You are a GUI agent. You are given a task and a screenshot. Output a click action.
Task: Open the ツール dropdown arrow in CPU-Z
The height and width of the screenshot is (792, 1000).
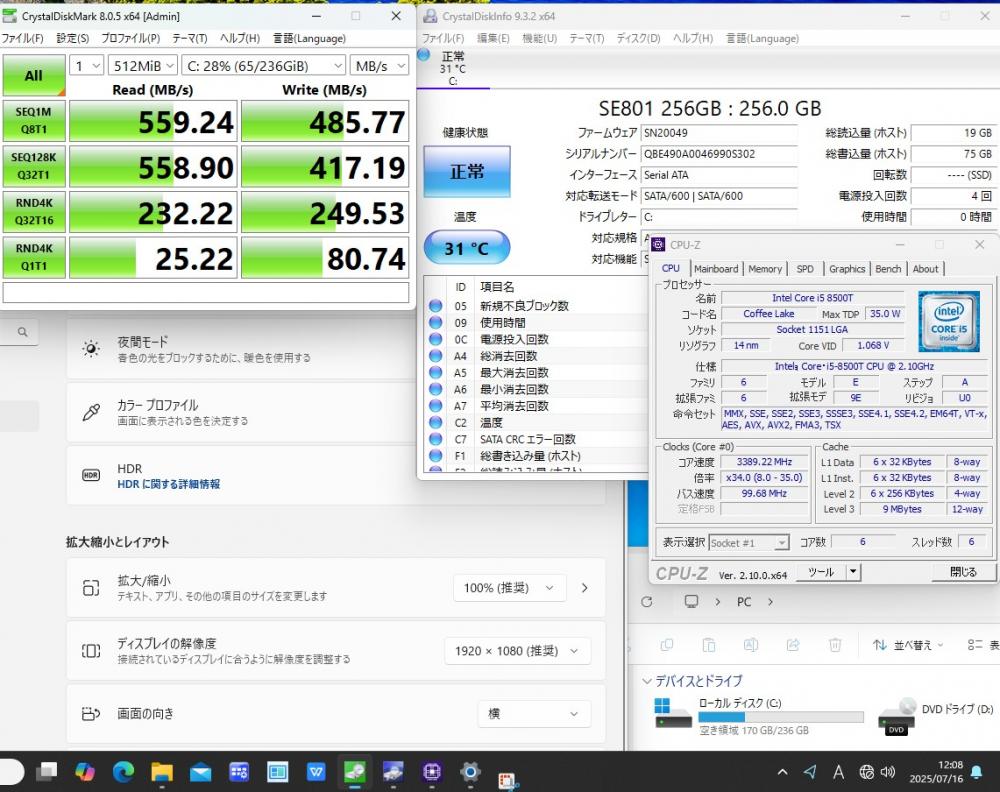click(853, 573)
